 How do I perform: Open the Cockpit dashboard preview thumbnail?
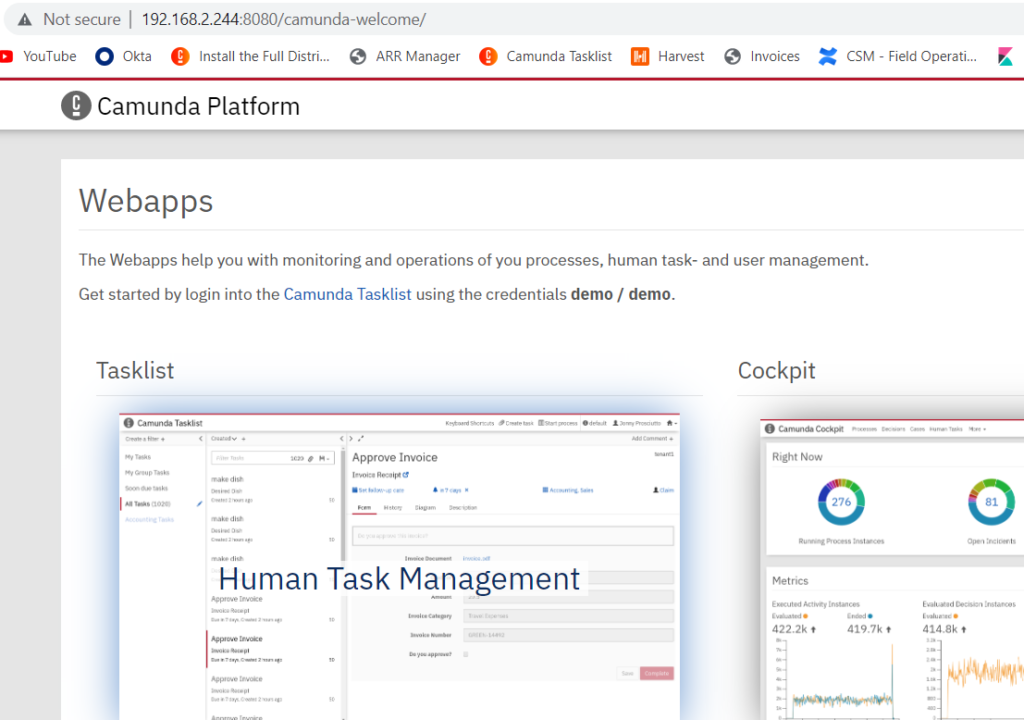[892, 570]
